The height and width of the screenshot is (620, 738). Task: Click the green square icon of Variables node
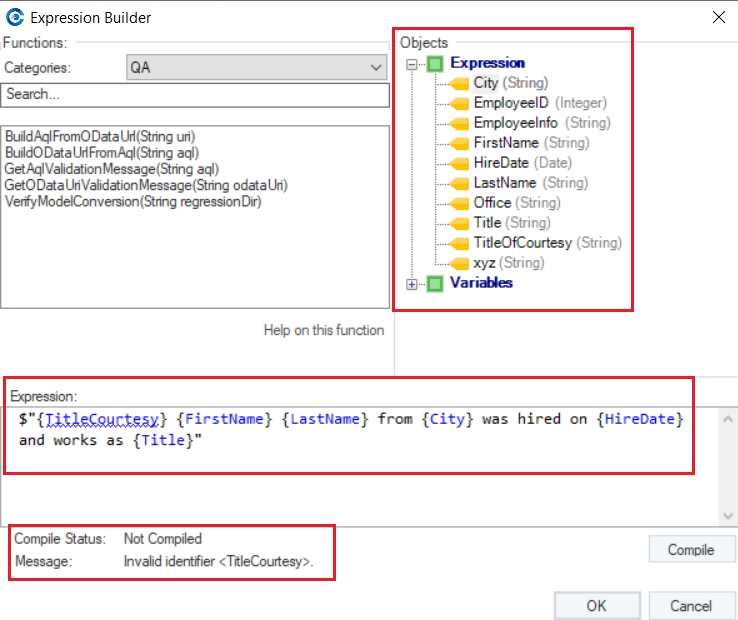[x=435, y=283]
